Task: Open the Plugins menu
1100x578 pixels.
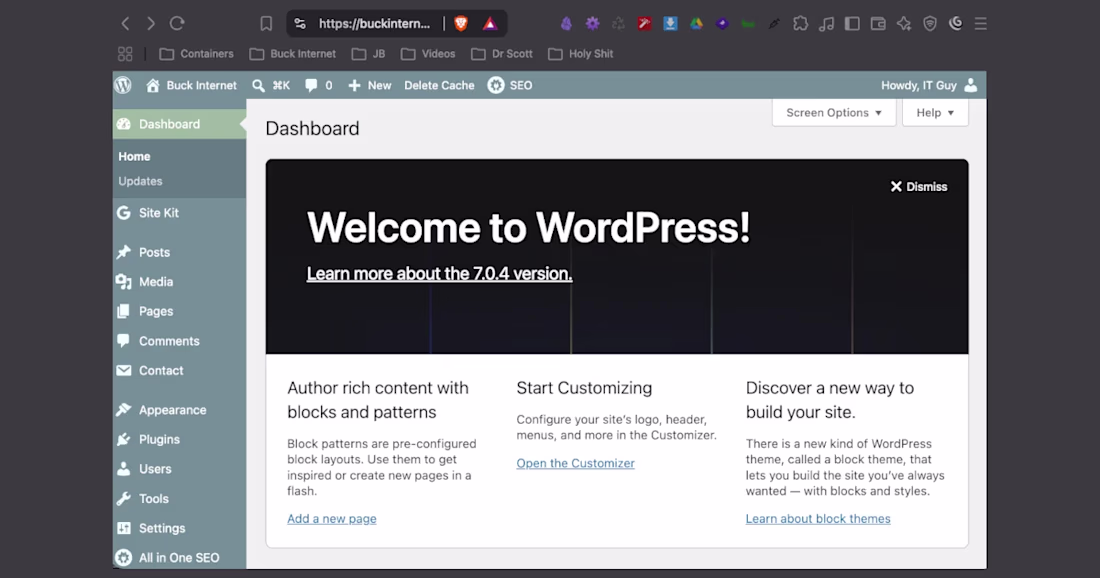Action: pos(180,439)
